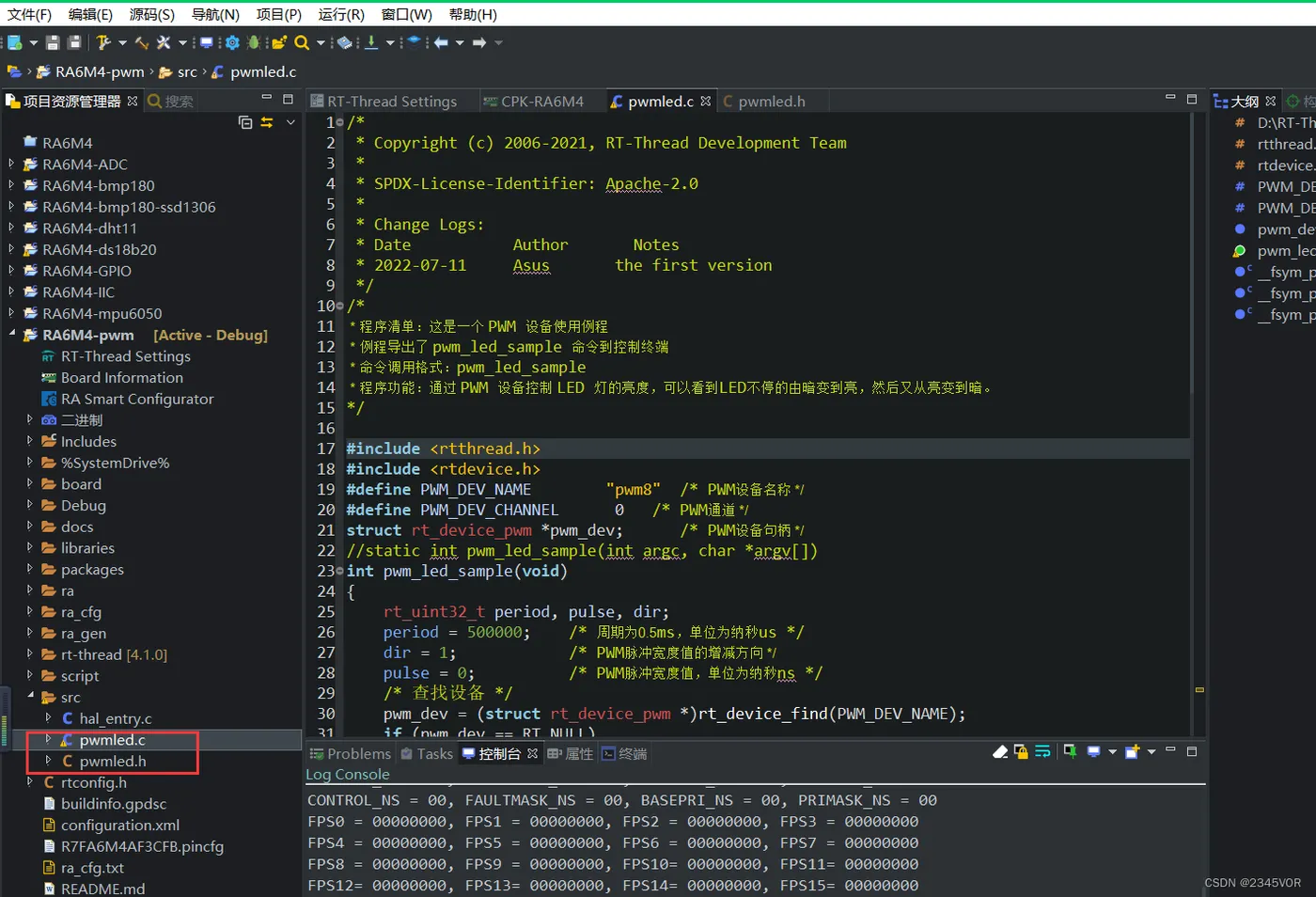Click the console eraser clear icon
1316x897 pixels.
[x=1000, y=751]
